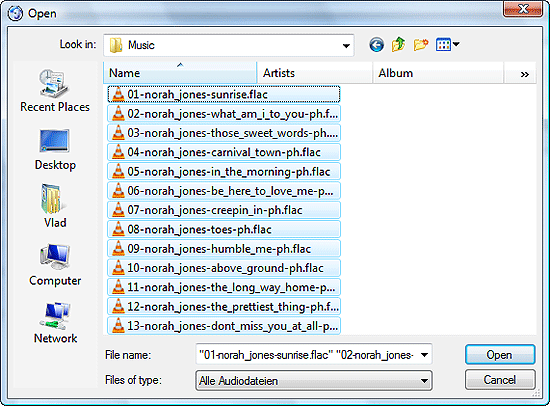Expand Files of type Alle Audiodateien dropdown
550x406 pixels.
click(424, 381)
